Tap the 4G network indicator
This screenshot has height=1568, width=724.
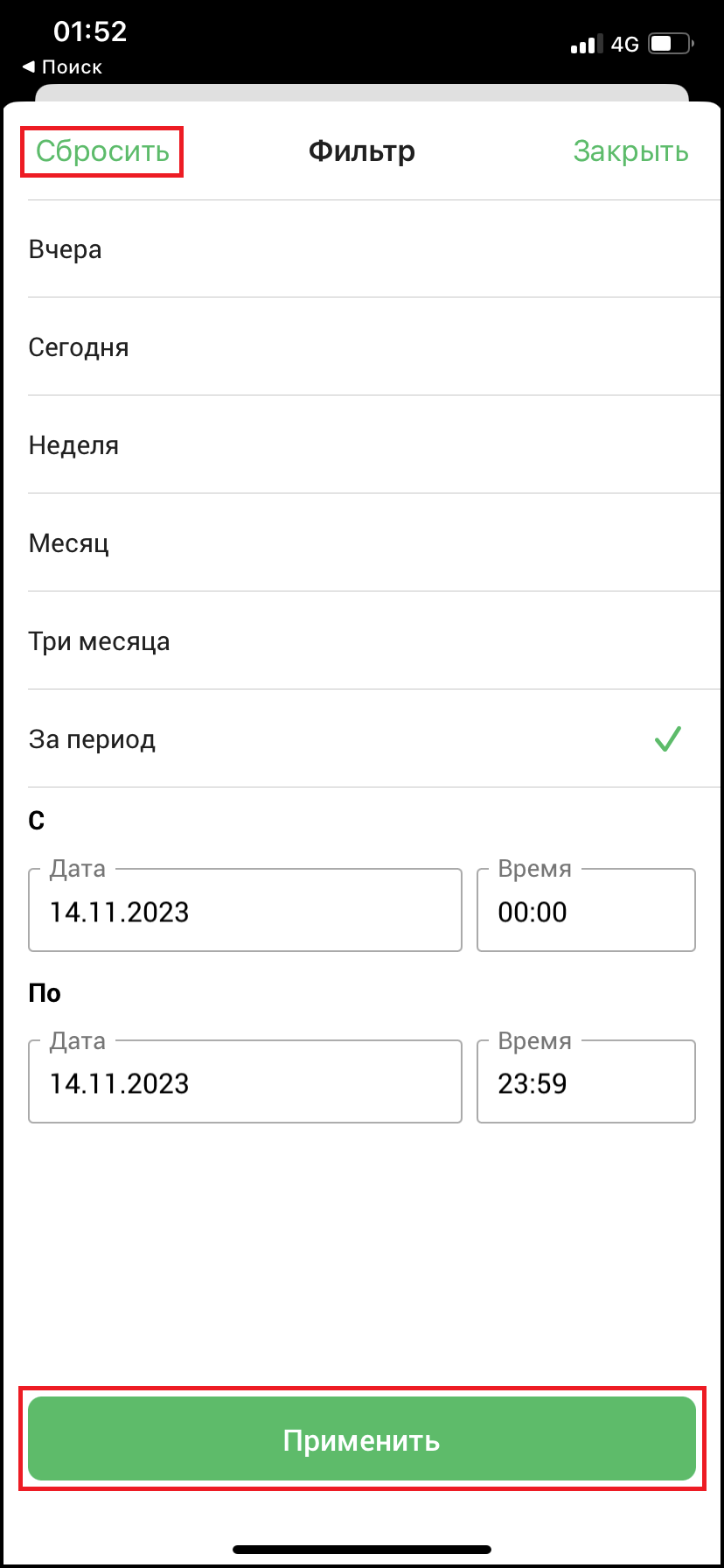pyautogui.click(x=625, y=44)
